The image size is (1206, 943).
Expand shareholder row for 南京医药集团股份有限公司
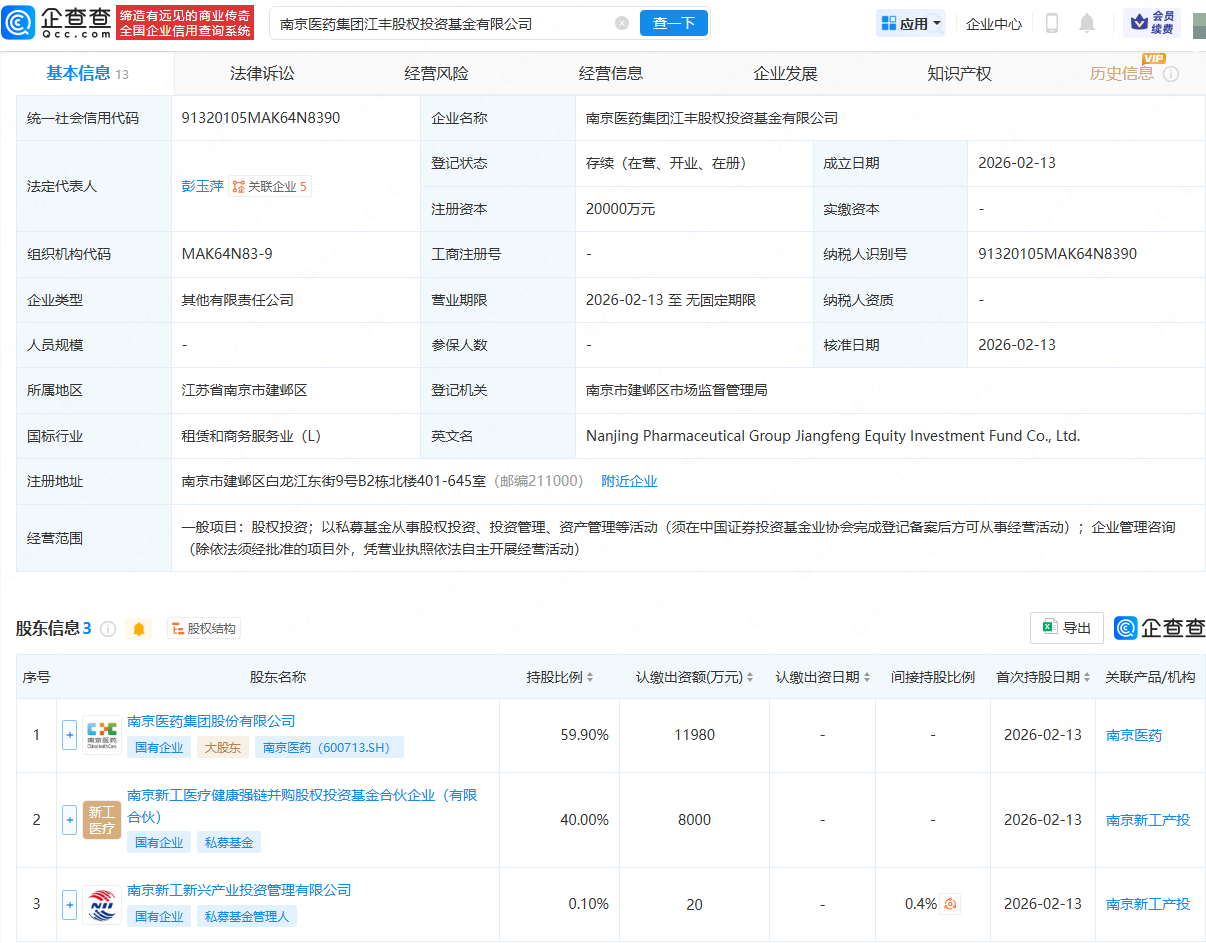tap(69, 734)
